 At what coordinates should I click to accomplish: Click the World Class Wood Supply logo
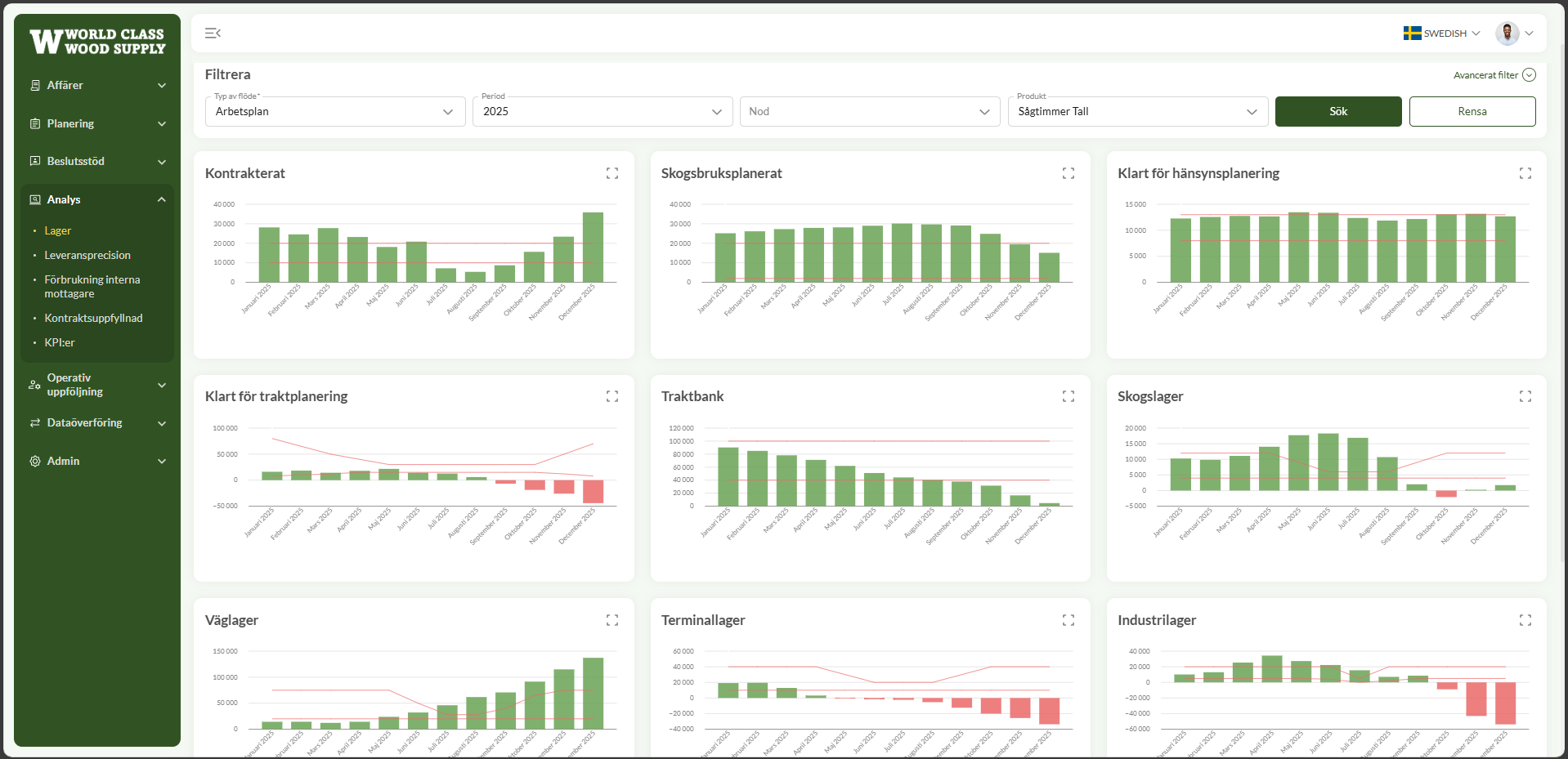coord(97,42)
